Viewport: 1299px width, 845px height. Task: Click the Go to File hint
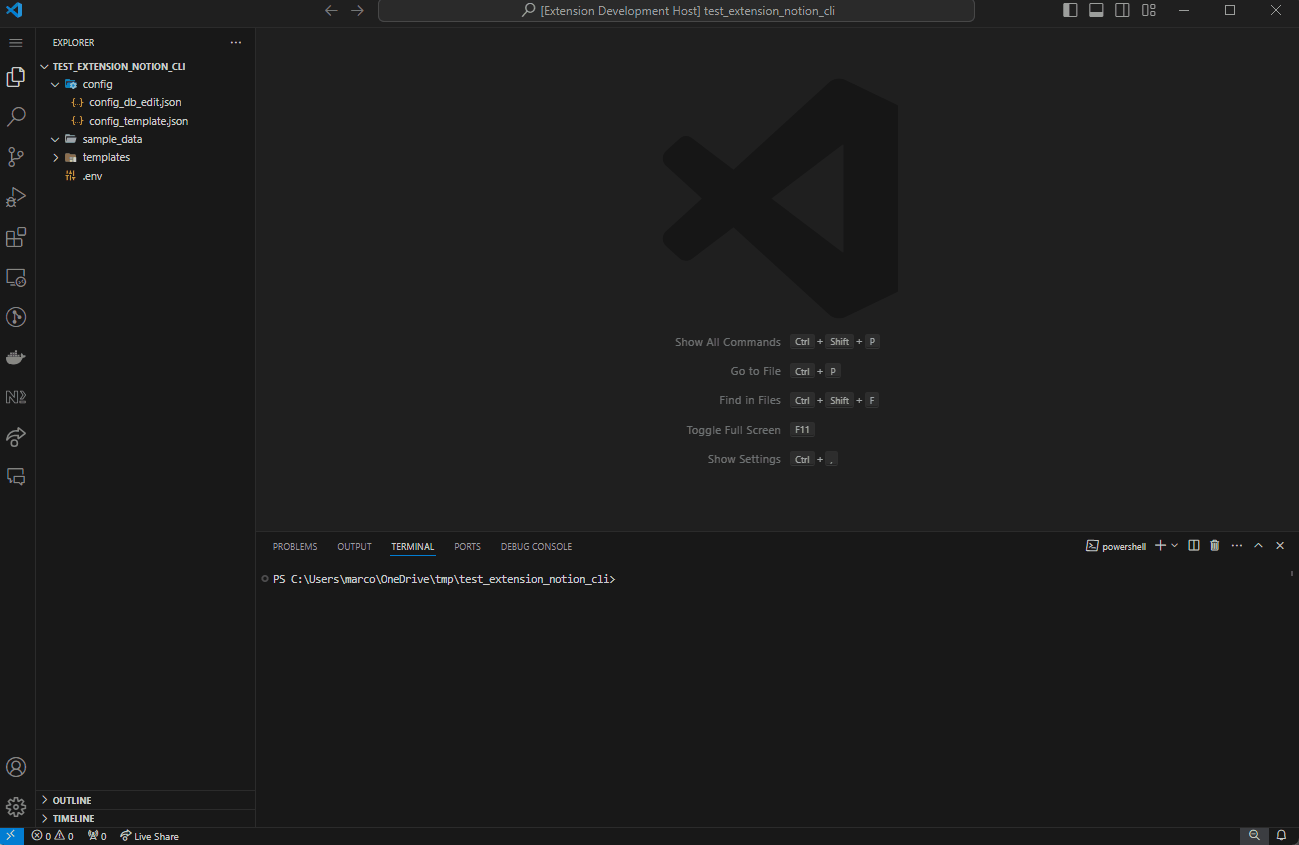756,371
